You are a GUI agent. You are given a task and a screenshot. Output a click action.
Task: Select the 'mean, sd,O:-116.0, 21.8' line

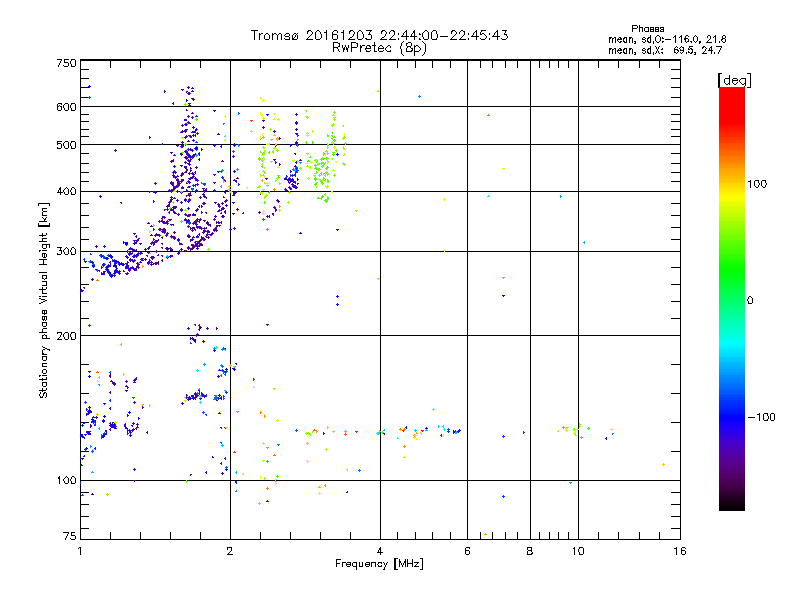point(667,39)
